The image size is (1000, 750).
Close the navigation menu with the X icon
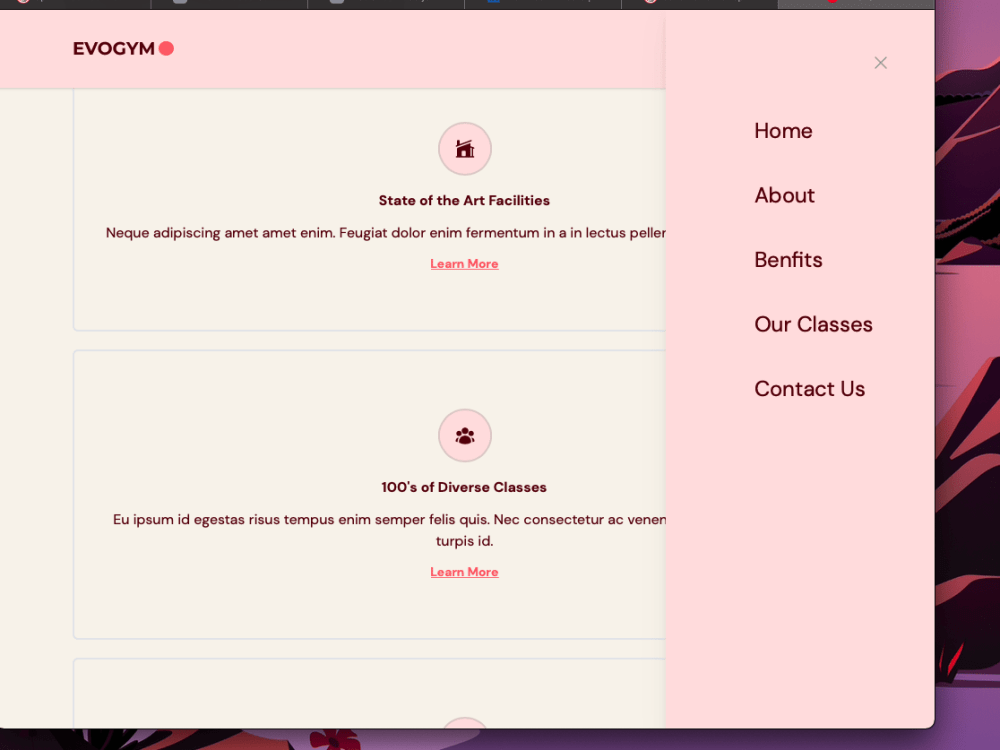[x=880, y=62]
